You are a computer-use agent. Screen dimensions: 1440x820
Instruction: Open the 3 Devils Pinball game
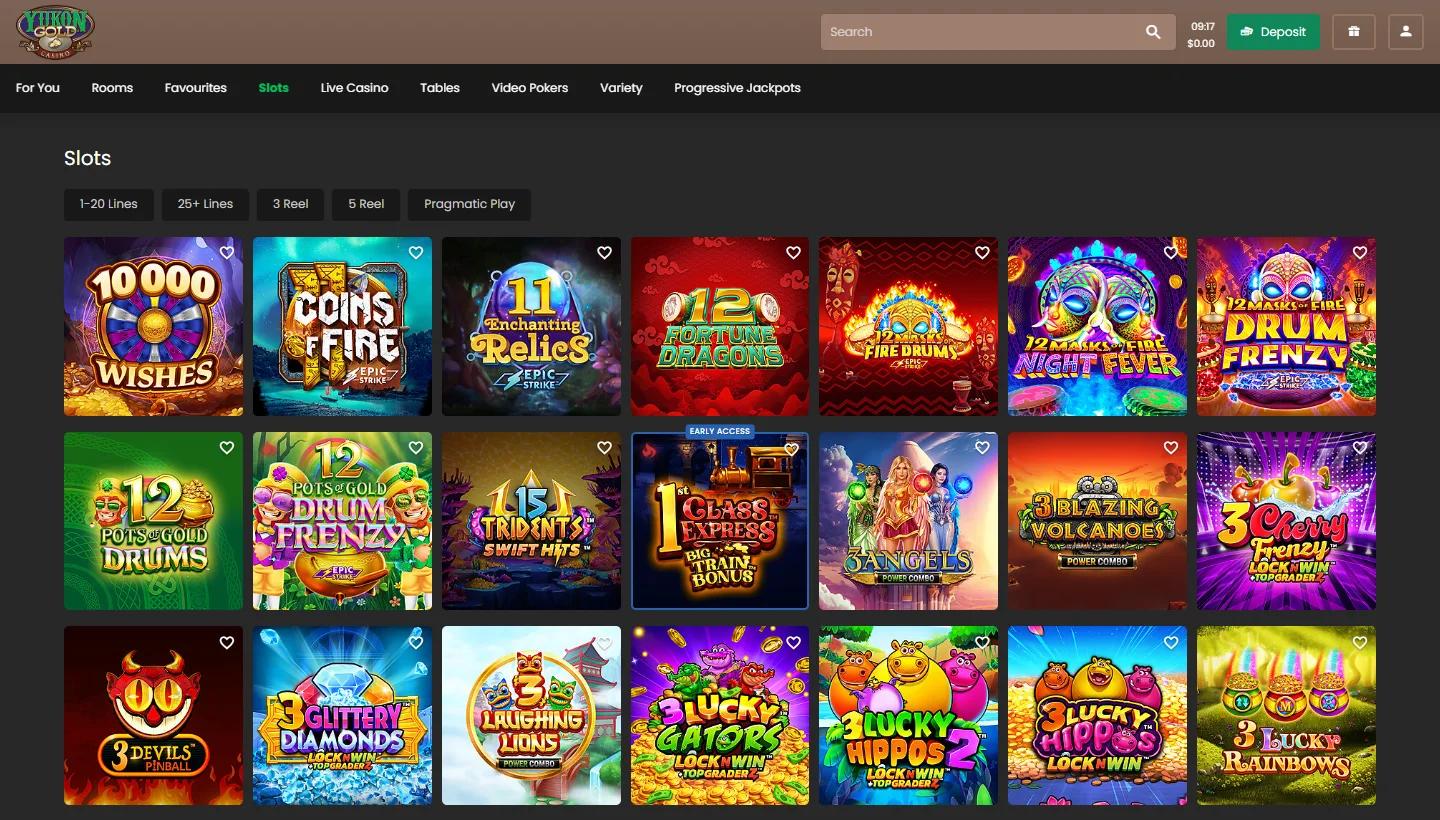coord(153,715)
